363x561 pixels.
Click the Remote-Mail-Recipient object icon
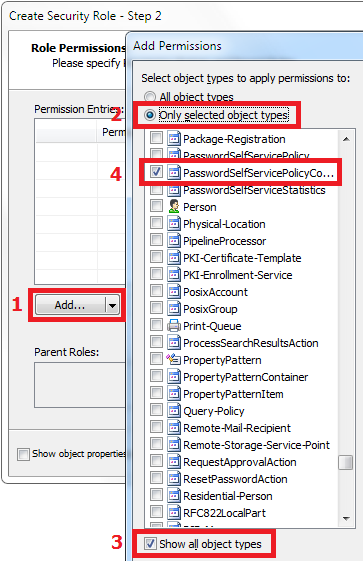(x=174, y=428)
